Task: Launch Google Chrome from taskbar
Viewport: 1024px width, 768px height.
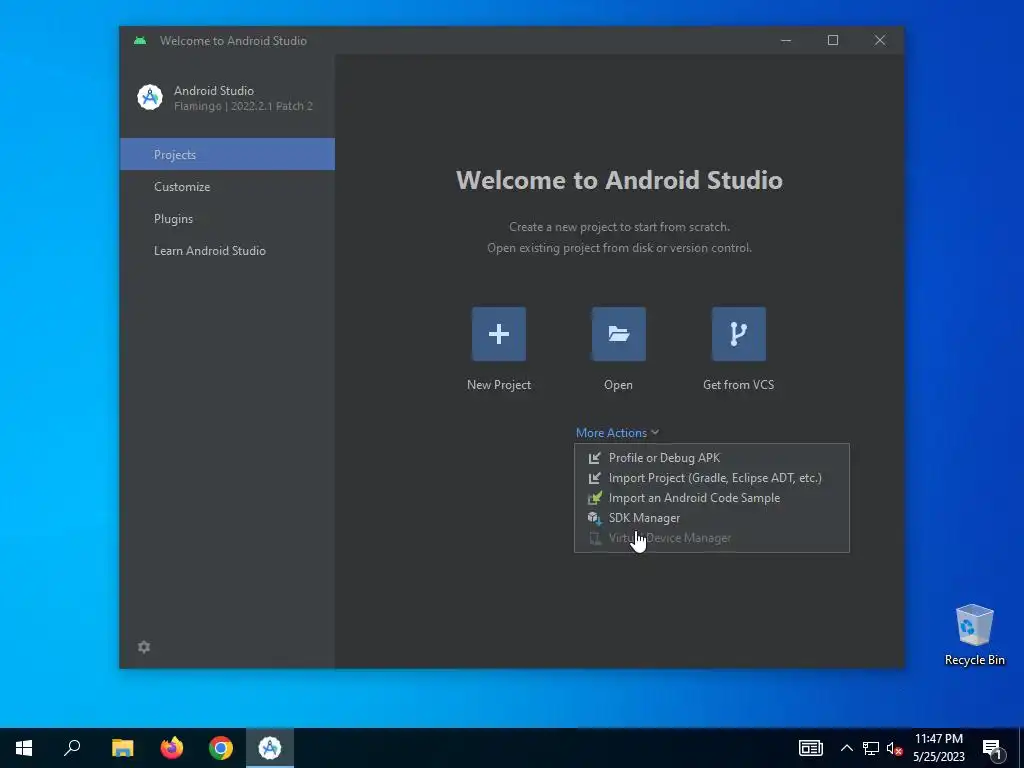Action: (221, 748)
